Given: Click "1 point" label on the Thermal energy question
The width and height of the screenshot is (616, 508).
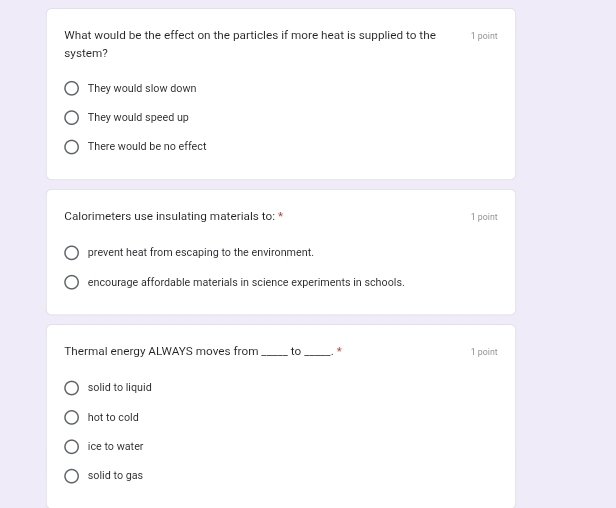Looking at the screenshot, I should click(x=484, y=352).
